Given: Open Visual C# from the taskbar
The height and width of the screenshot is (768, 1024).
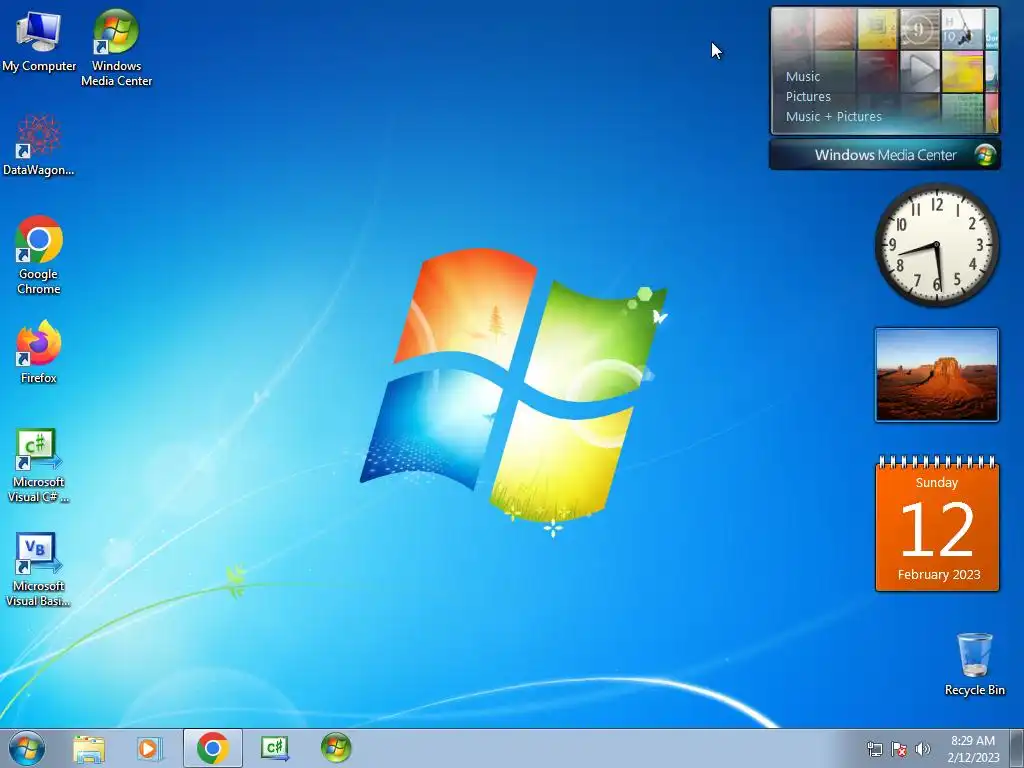Looking at the screenshot, I should point(274,748).
